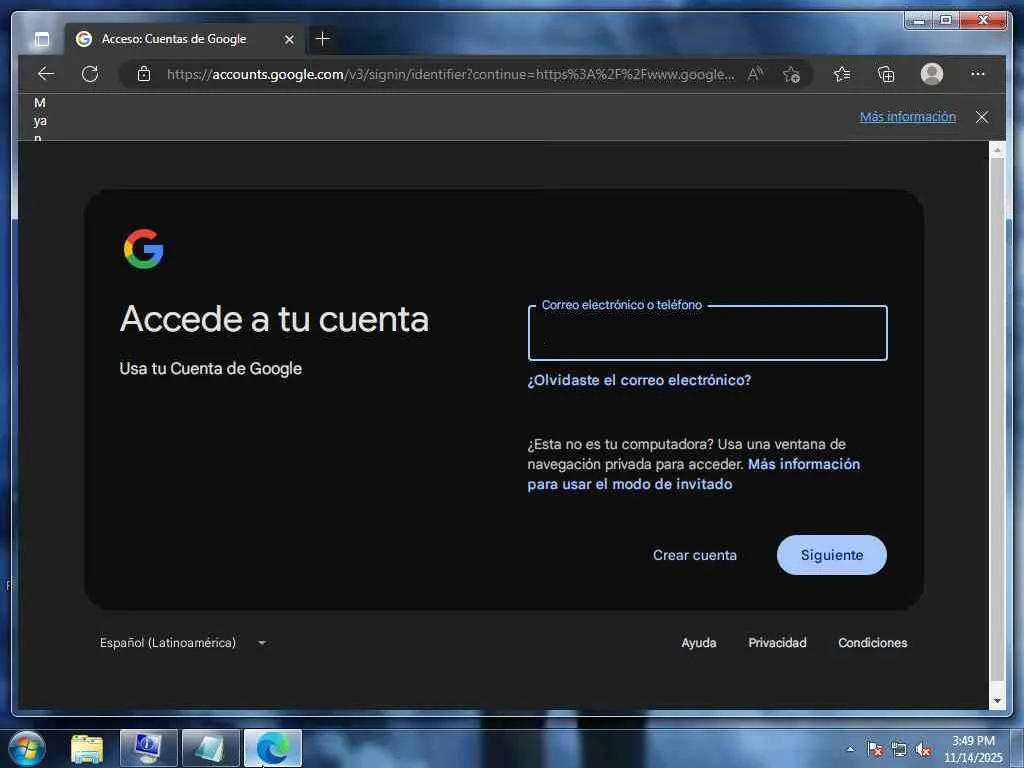The width and height of the screenshot is (1024, 768).
Task: Click the Google logo on sign-in card
Action: pos(144,249)
